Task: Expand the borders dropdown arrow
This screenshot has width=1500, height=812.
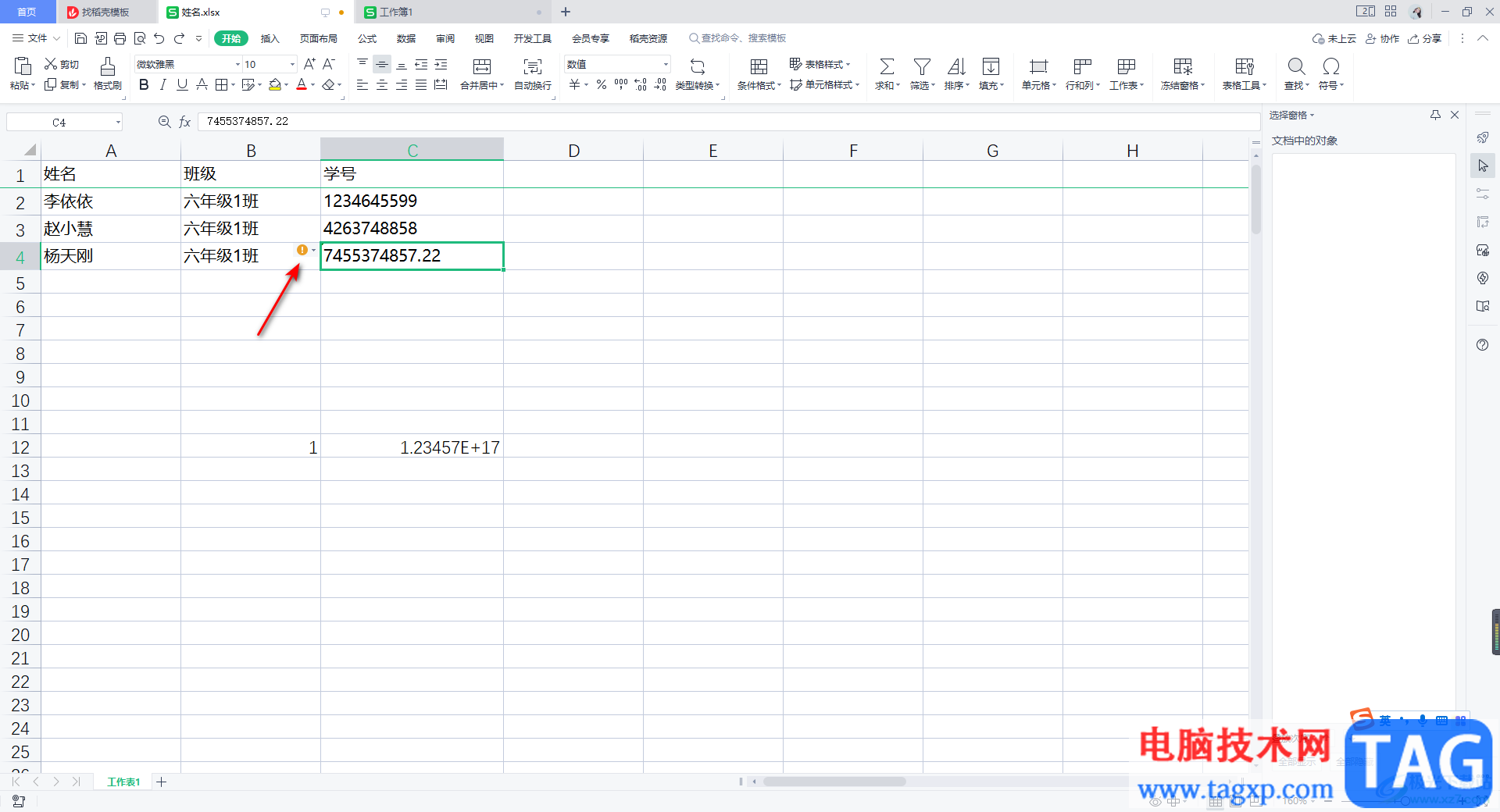Action: (233, 85)
